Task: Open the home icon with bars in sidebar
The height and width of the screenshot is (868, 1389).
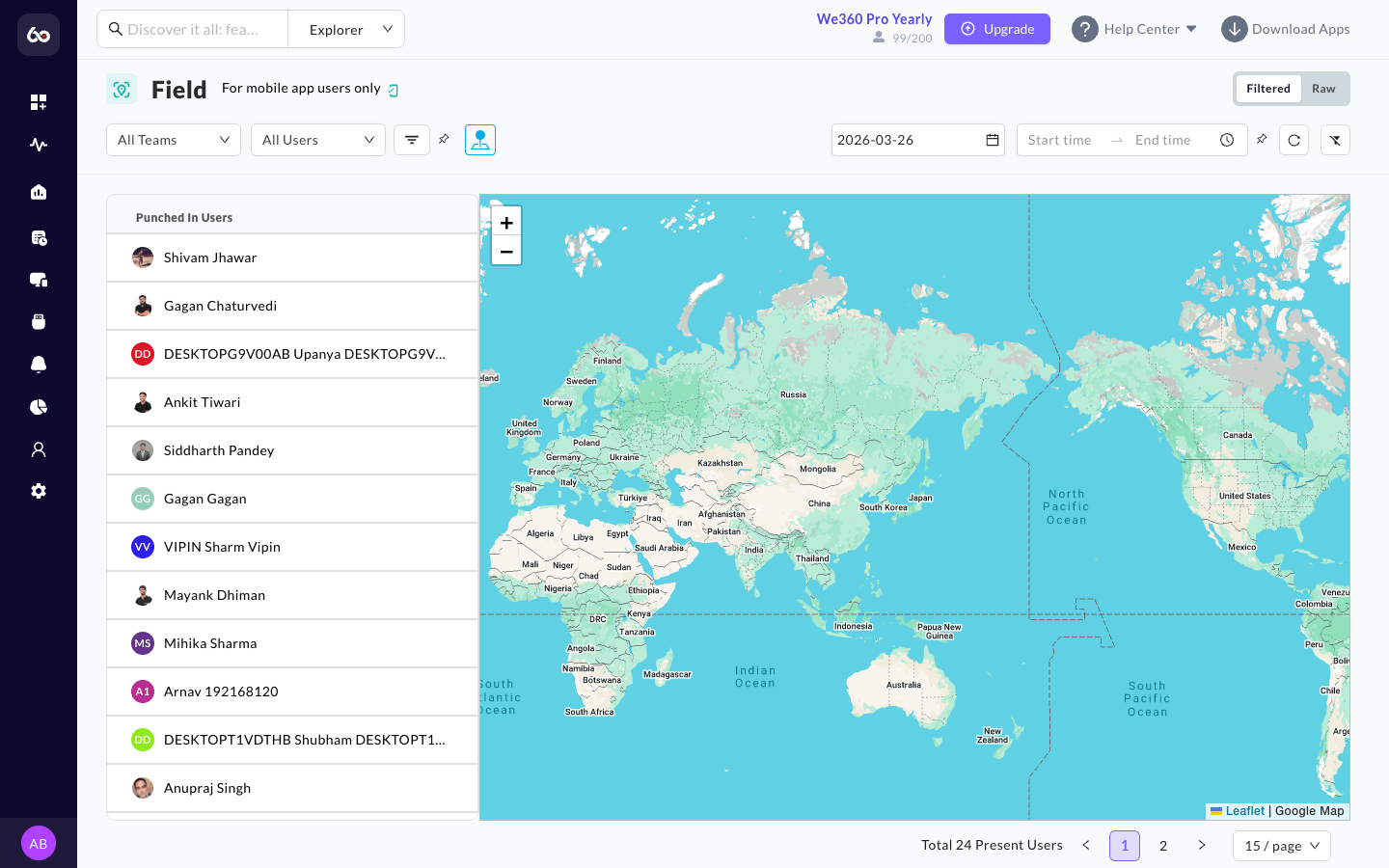Action: 39,192
